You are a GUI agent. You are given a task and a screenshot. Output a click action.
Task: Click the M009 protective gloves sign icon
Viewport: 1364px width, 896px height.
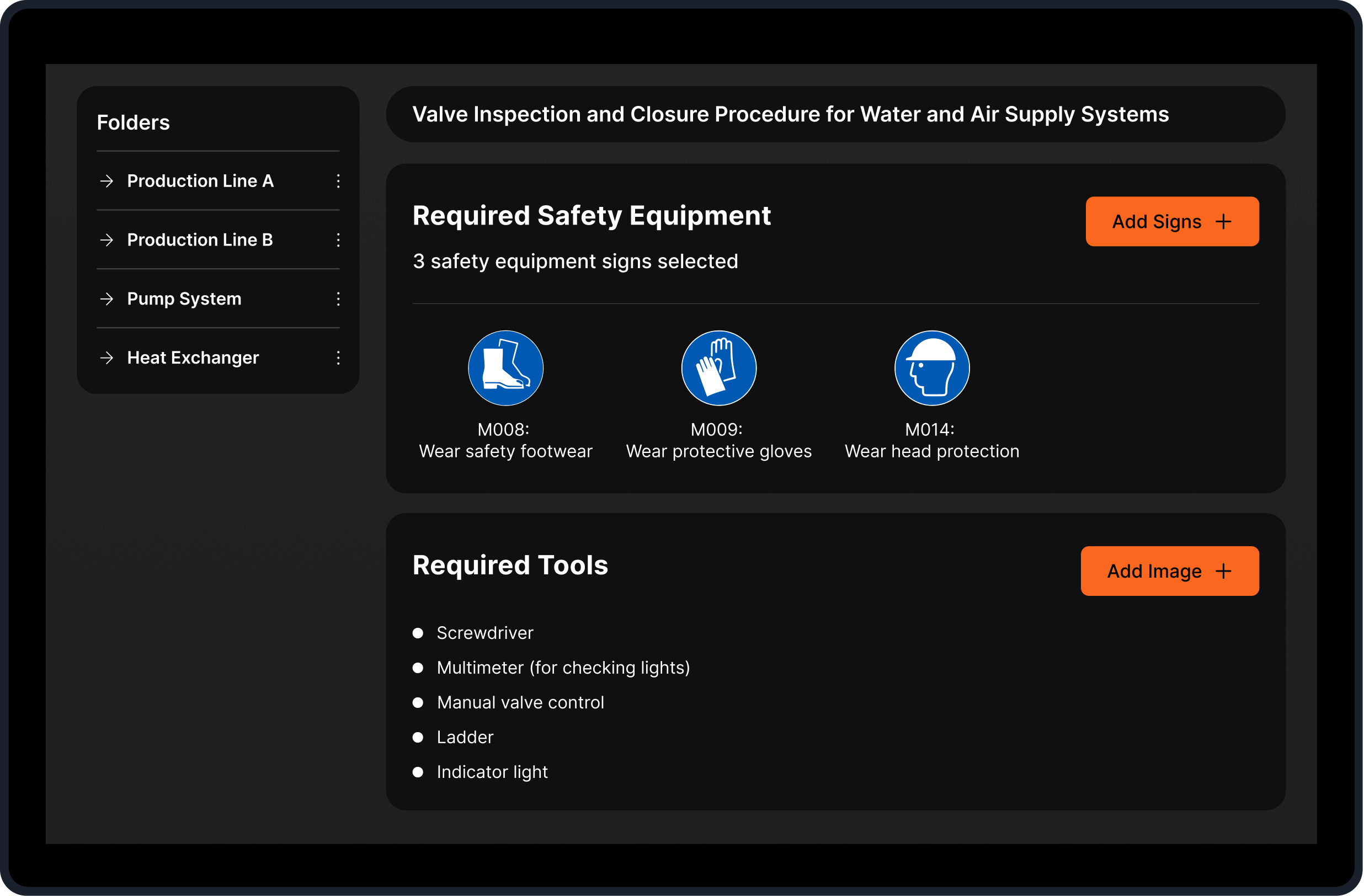coord(718,368)
